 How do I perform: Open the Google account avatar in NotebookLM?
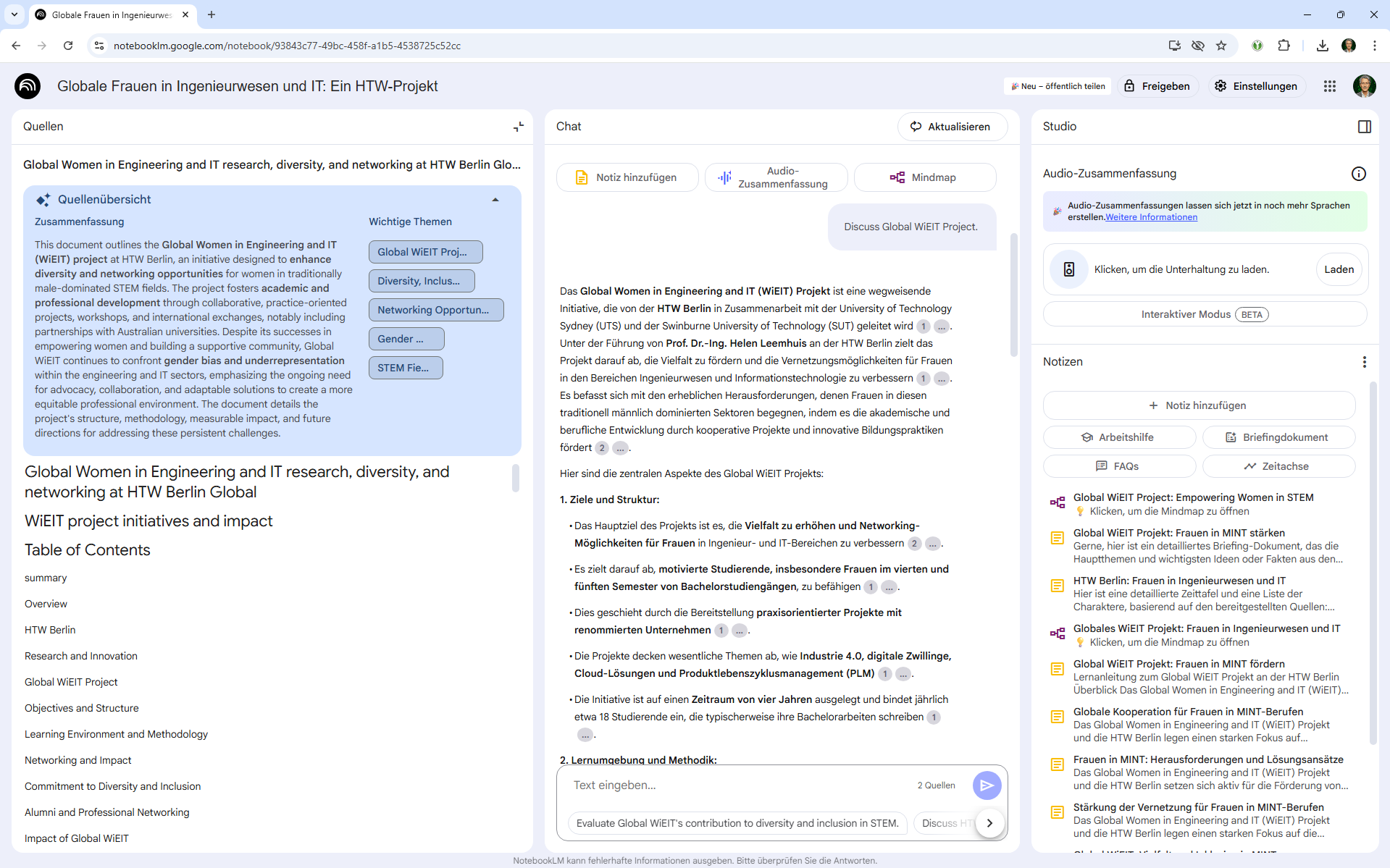[1364, 86]
